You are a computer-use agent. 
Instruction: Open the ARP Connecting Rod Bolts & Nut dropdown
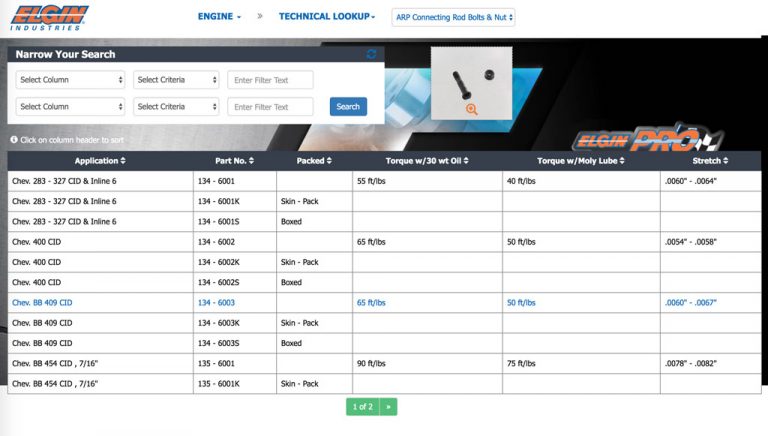coord(454,17)
